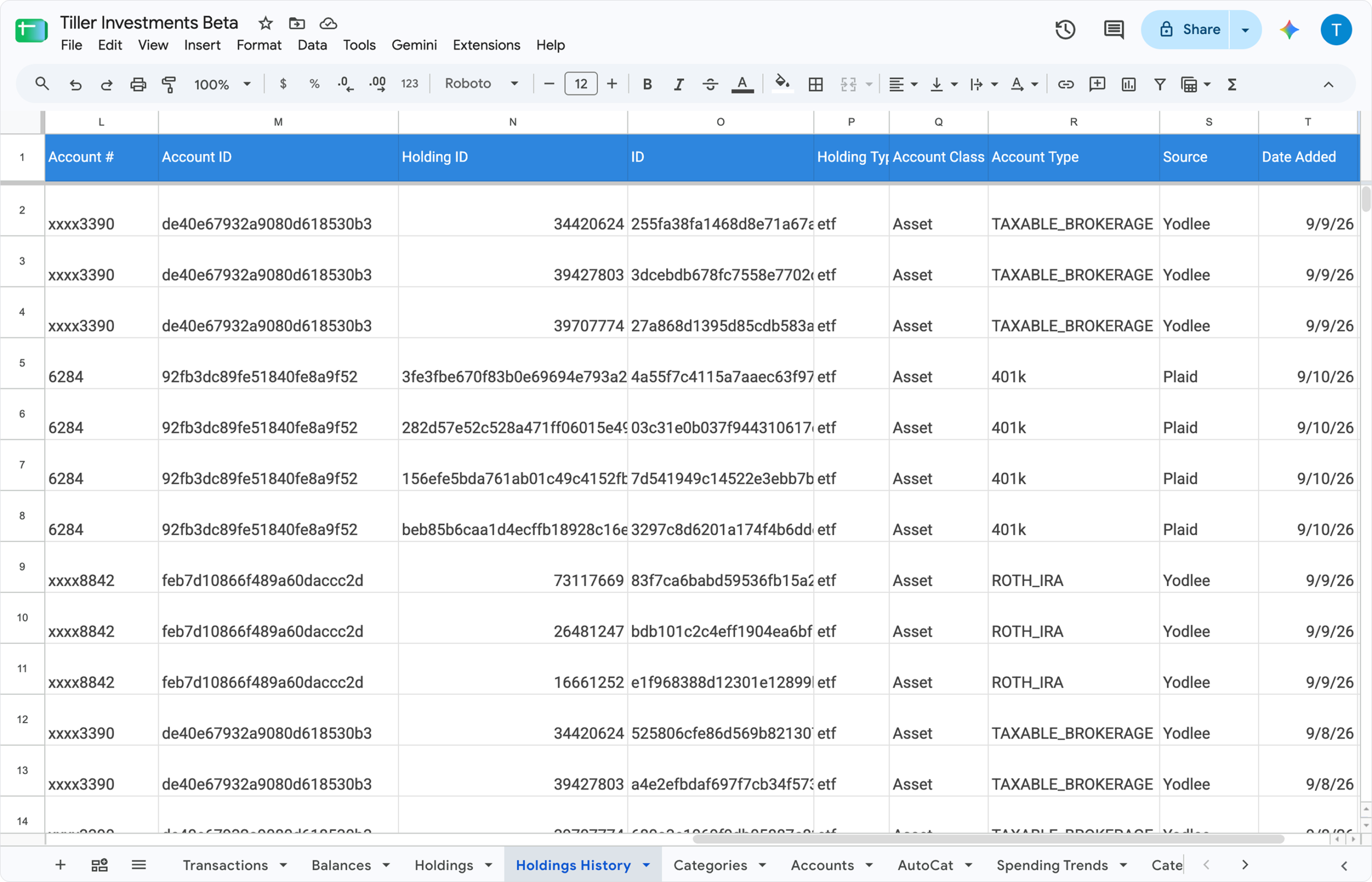The image size is (1372, 882).
Task: Decrease decimal places
Action: [x=346, y=84]
